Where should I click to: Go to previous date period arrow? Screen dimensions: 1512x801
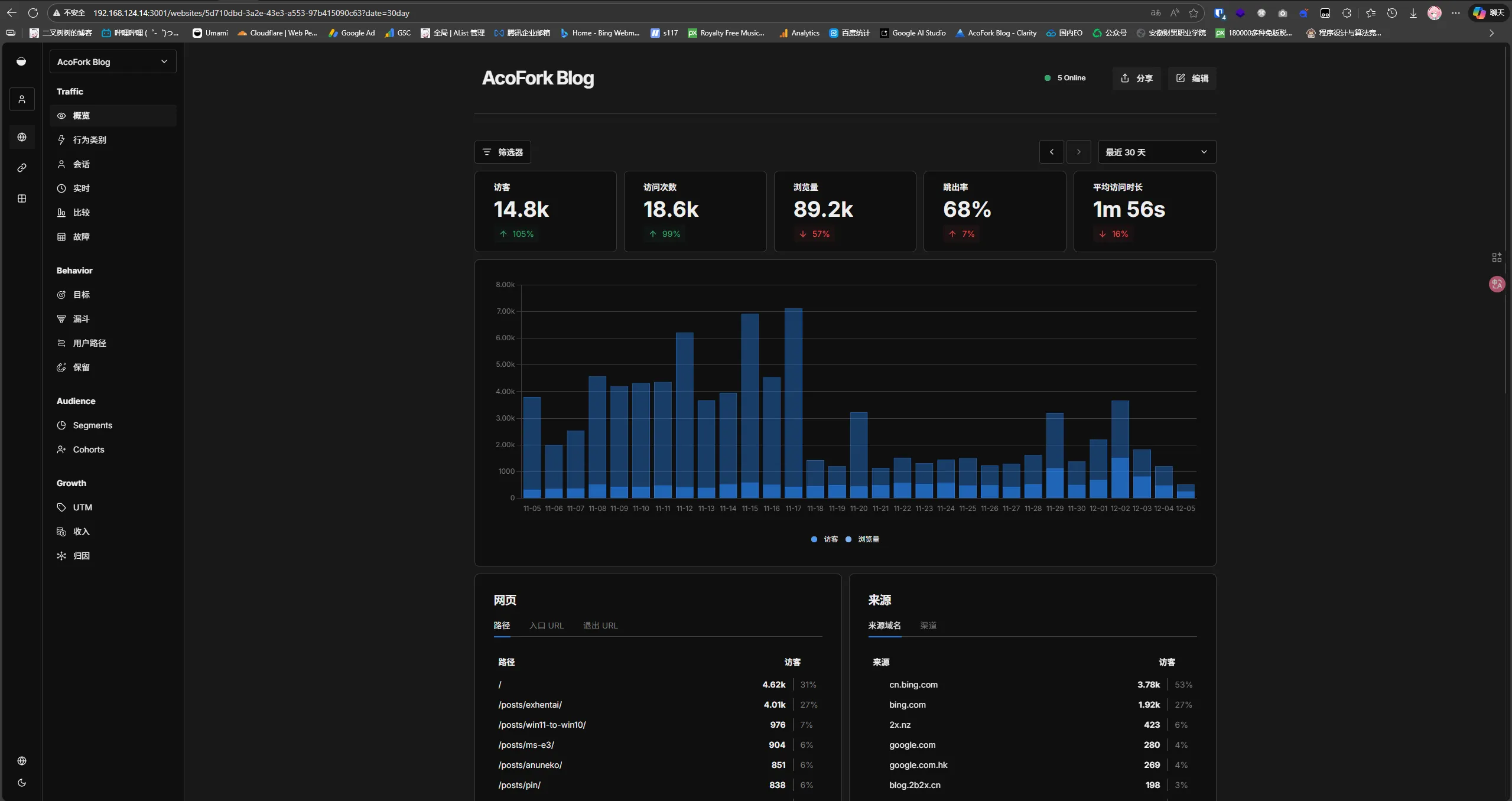pyautogui.click(x=1051, y=152)
